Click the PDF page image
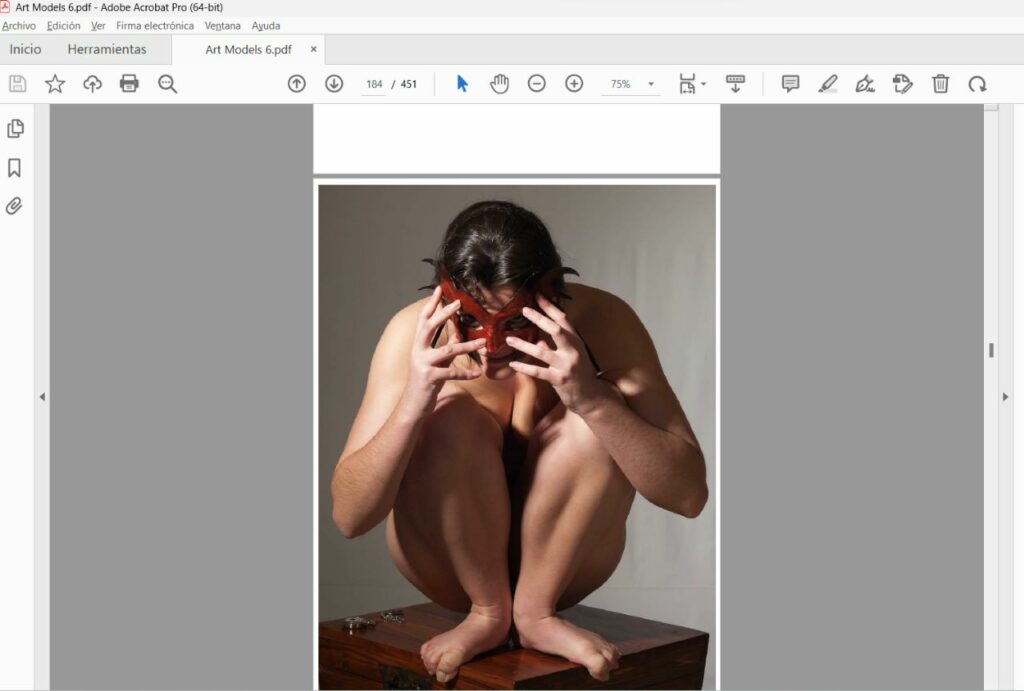The width and height of the screenshot is (1024, 691). [517, 437]
